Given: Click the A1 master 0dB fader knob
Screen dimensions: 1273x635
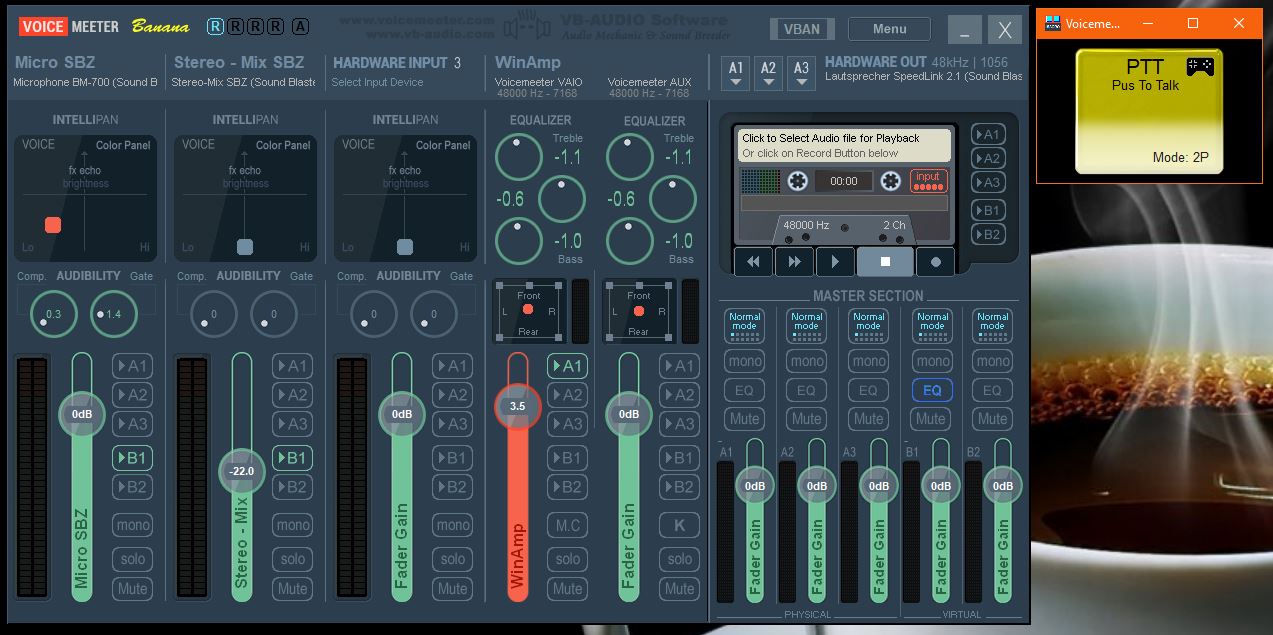Looking at the screenshot, I should (x=755, y=486).
